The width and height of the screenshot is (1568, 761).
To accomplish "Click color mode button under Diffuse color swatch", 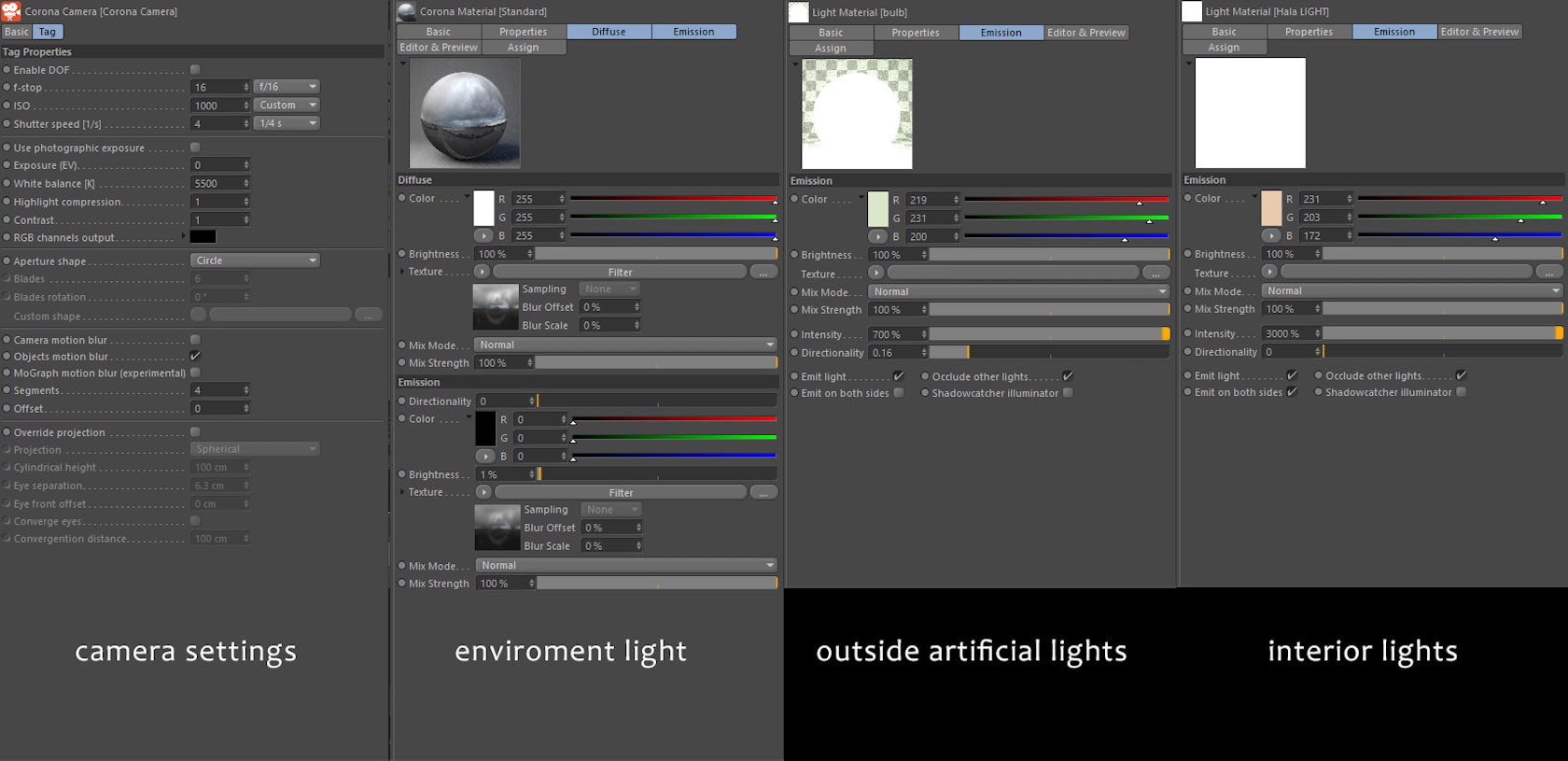I will [483, 236].
